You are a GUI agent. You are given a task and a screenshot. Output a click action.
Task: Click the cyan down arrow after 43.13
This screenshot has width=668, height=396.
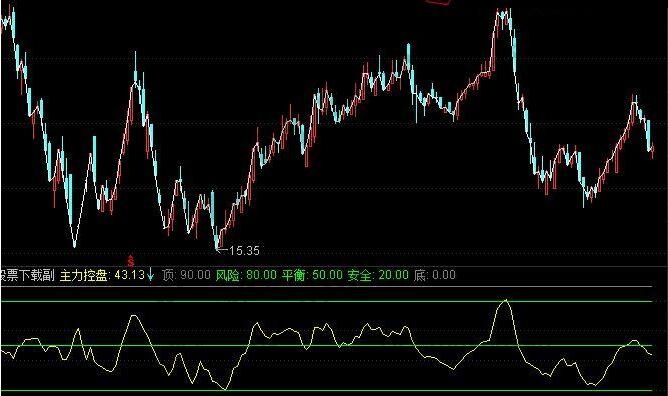[150, 275]
